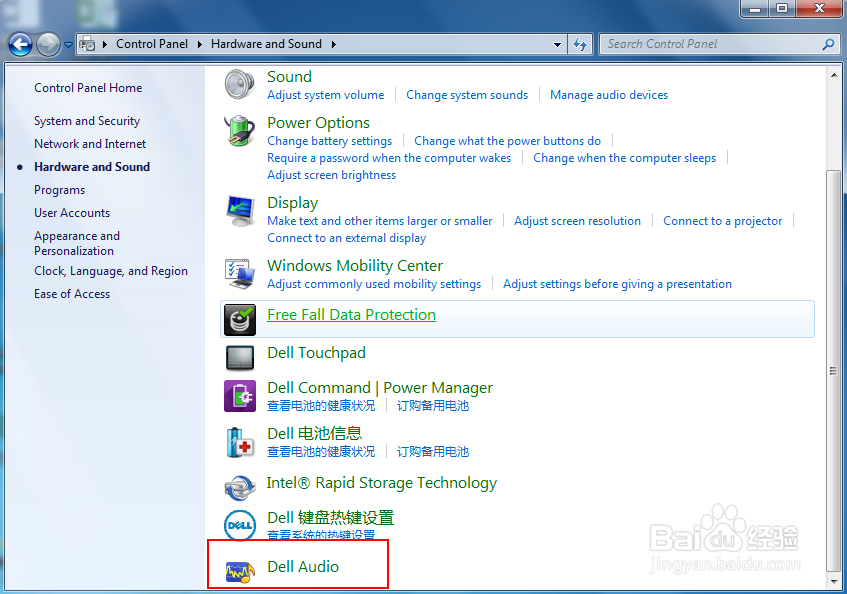
Task: Go back with the blue Back arrow
Action: click(x=21, y=44)
